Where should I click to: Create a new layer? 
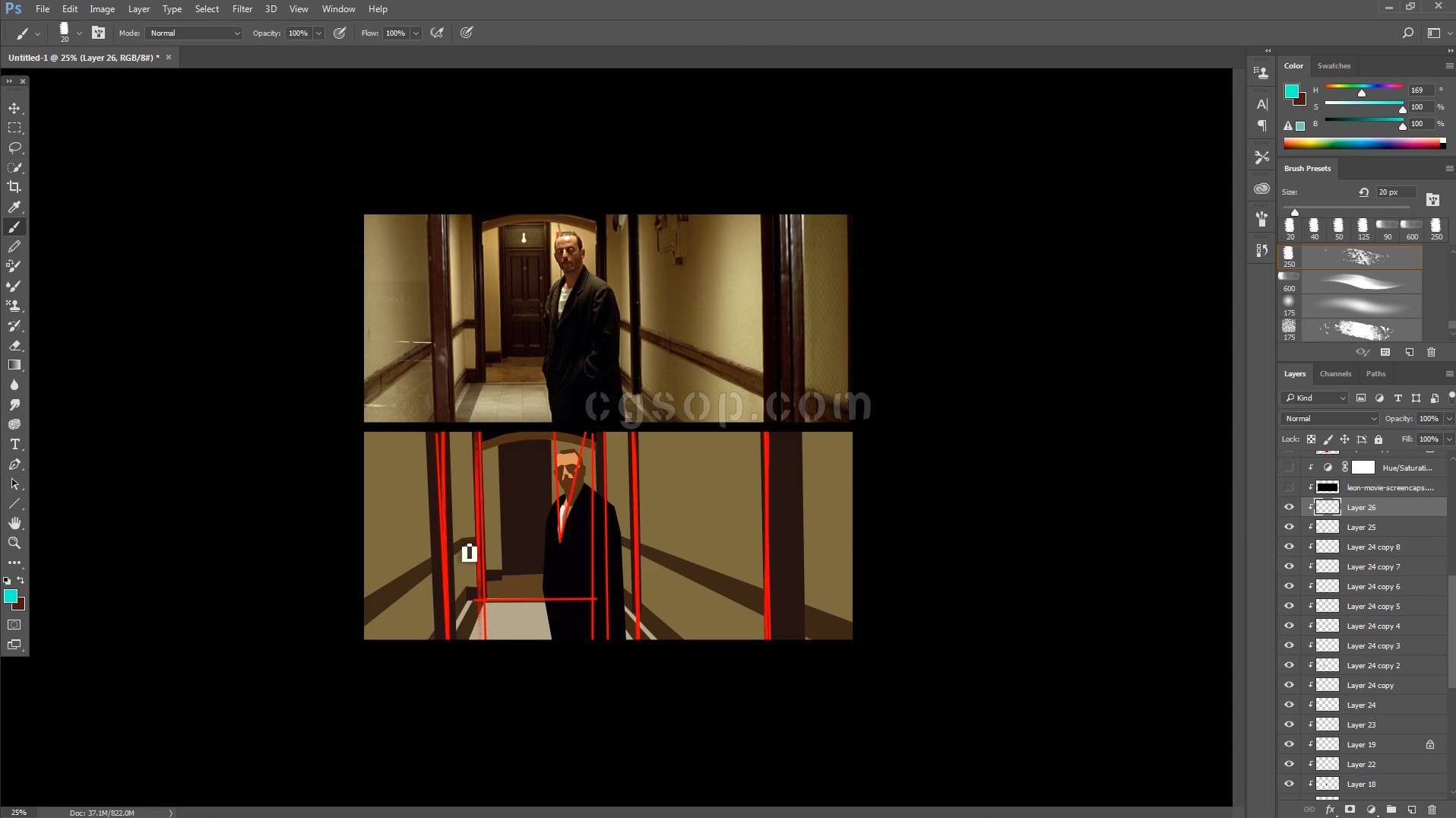click(1411, 810)
